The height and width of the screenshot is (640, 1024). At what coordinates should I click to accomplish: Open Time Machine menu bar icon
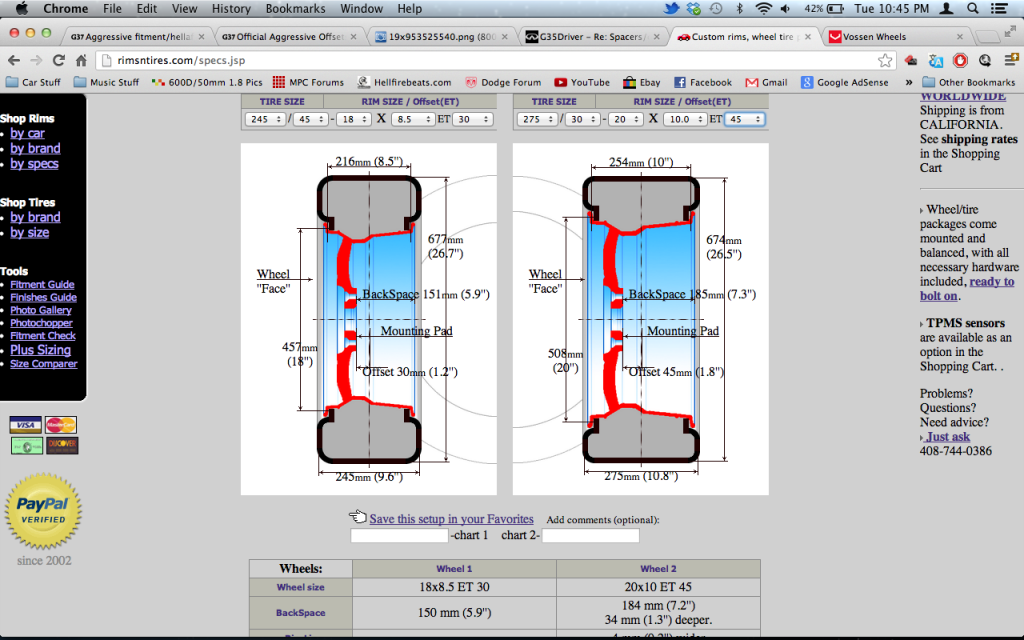716,8
